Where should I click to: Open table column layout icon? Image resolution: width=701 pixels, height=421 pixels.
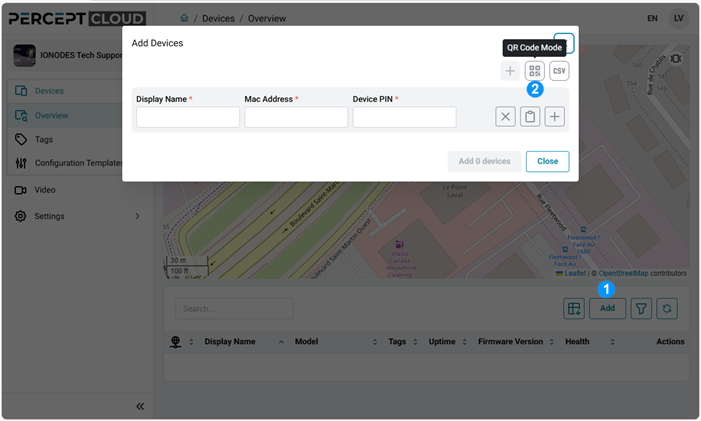point(574,308)
